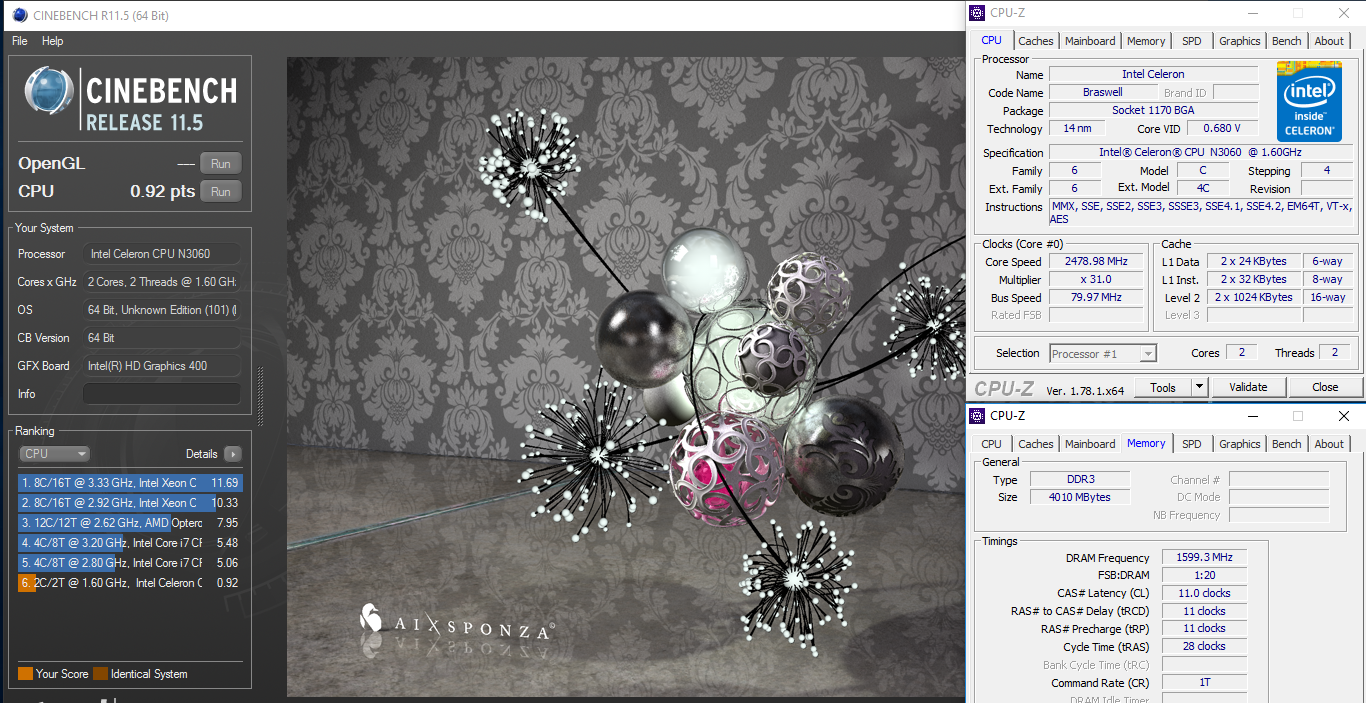Switch to SPD tab in lower CPU-Z window
1366x703 pixels.
pos(1192,444)
